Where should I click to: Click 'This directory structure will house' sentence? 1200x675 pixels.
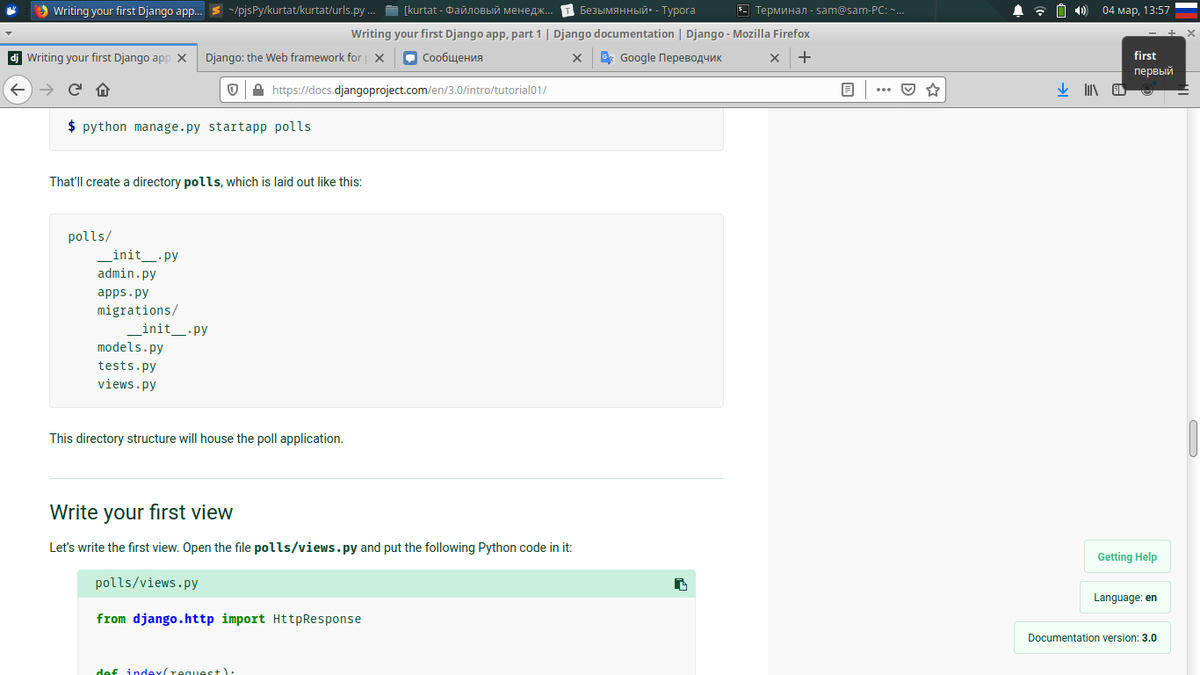[x=196, y=439]
